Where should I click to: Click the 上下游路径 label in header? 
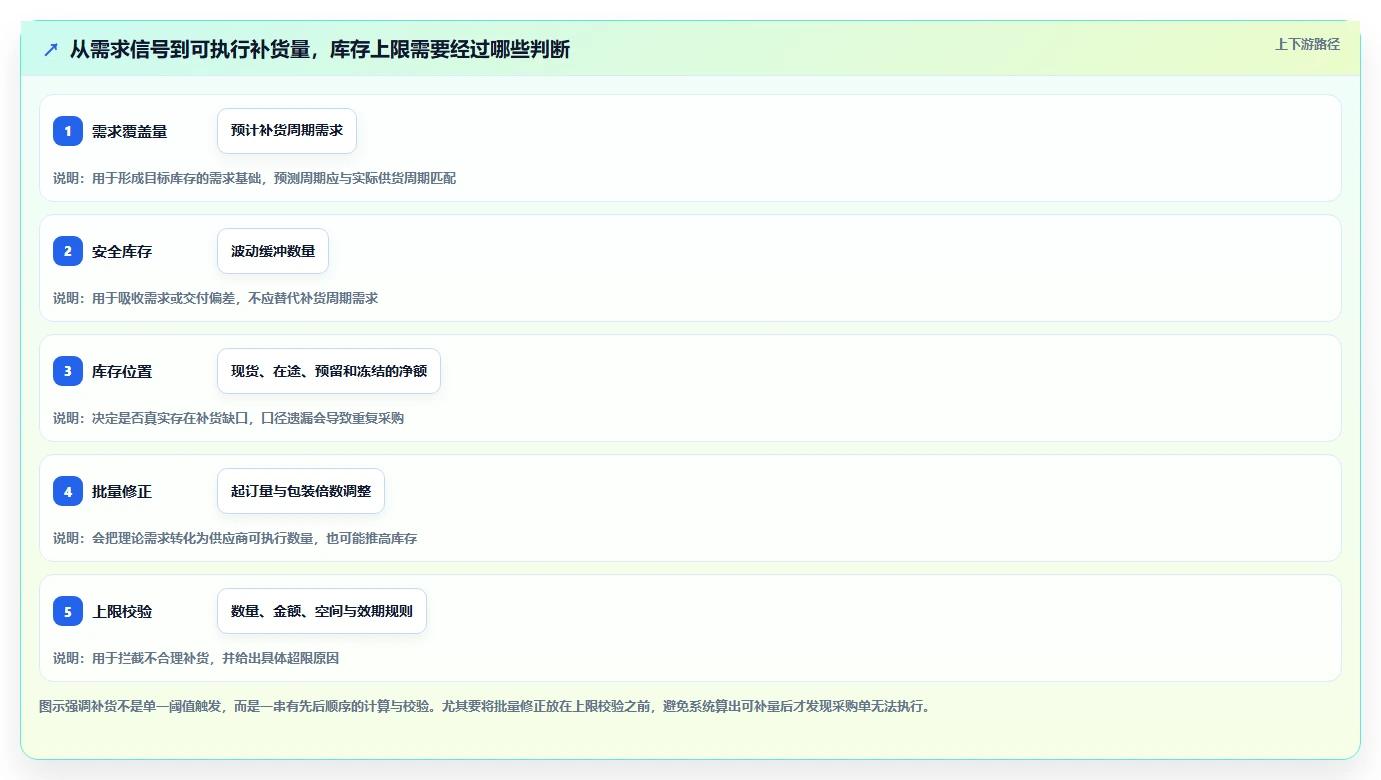click(x=1307, y=44)
